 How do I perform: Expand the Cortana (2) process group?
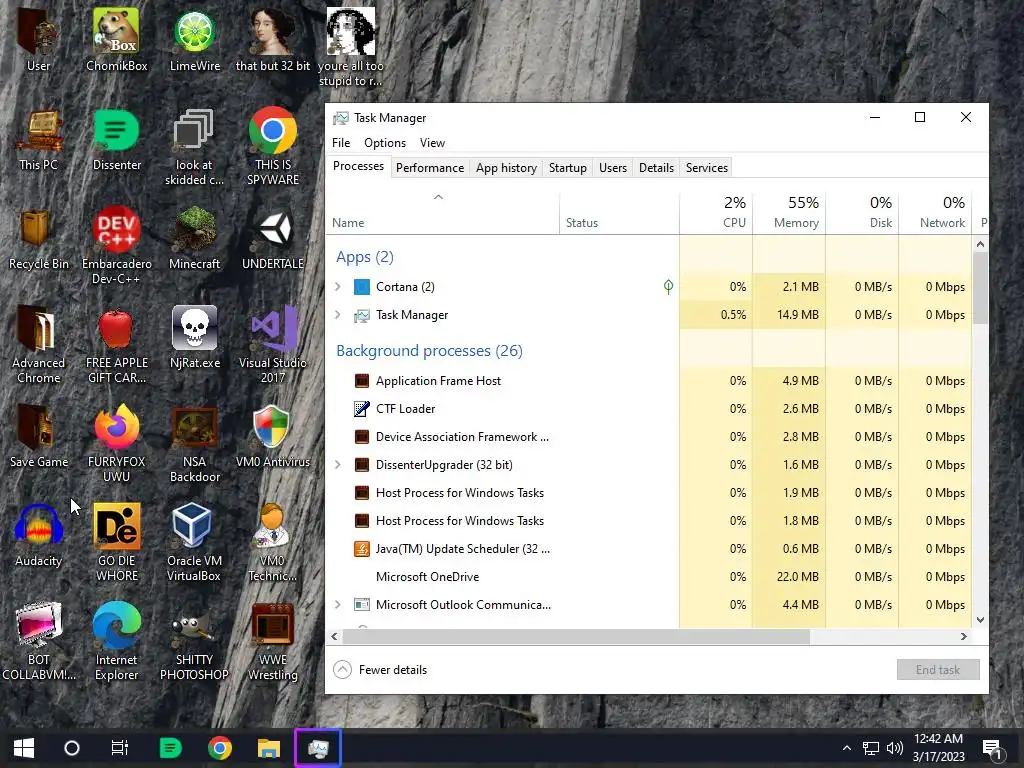click(x=338, y=287)
